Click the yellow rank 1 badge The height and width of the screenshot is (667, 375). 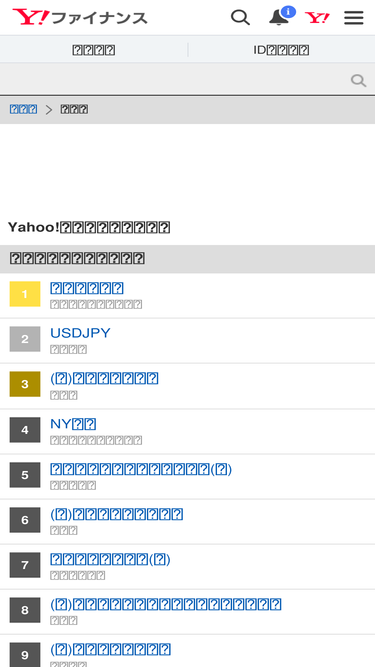tap(25, 294)
